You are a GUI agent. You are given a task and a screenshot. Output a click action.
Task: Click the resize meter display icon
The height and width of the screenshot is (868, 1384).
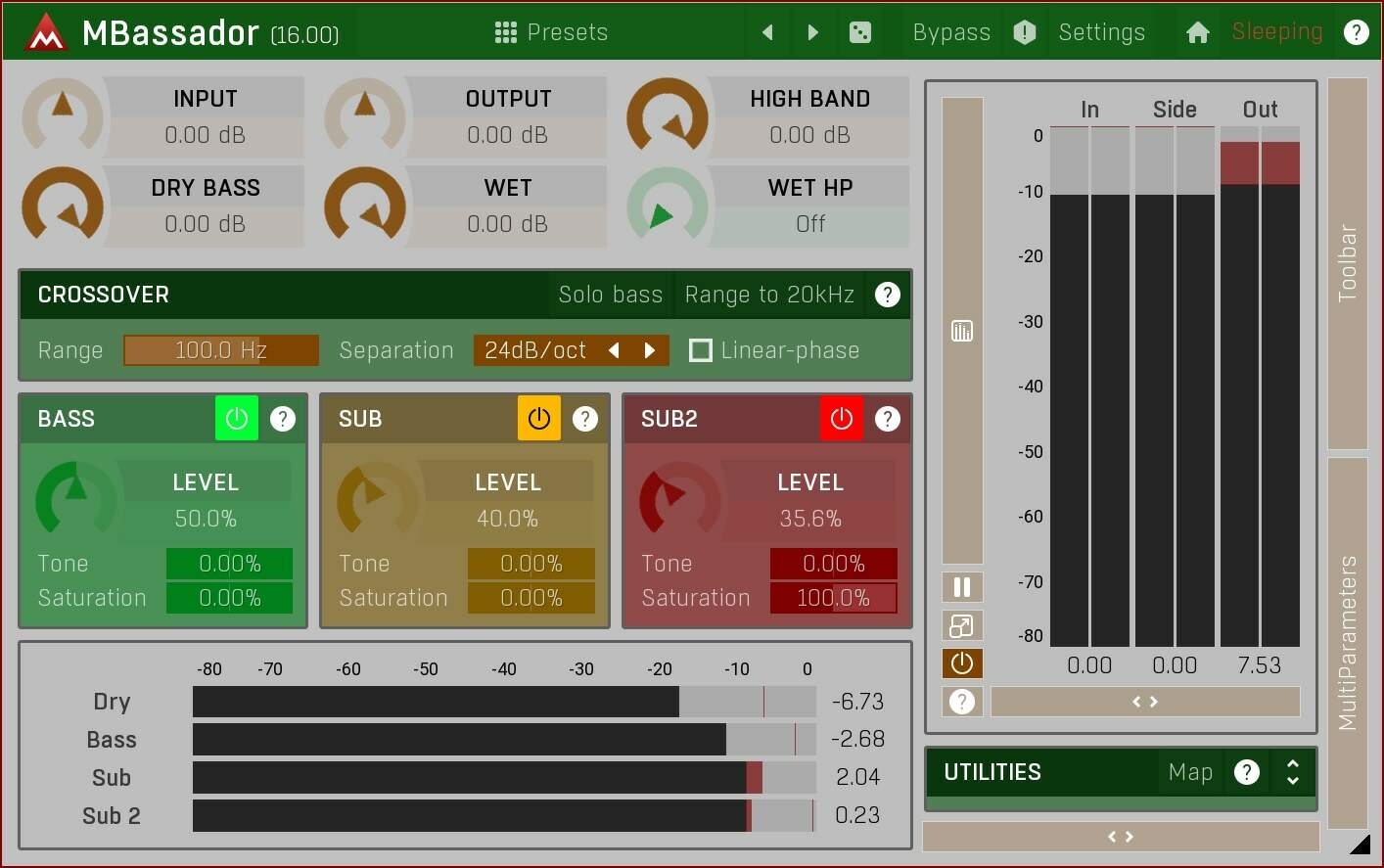[961, 624]
